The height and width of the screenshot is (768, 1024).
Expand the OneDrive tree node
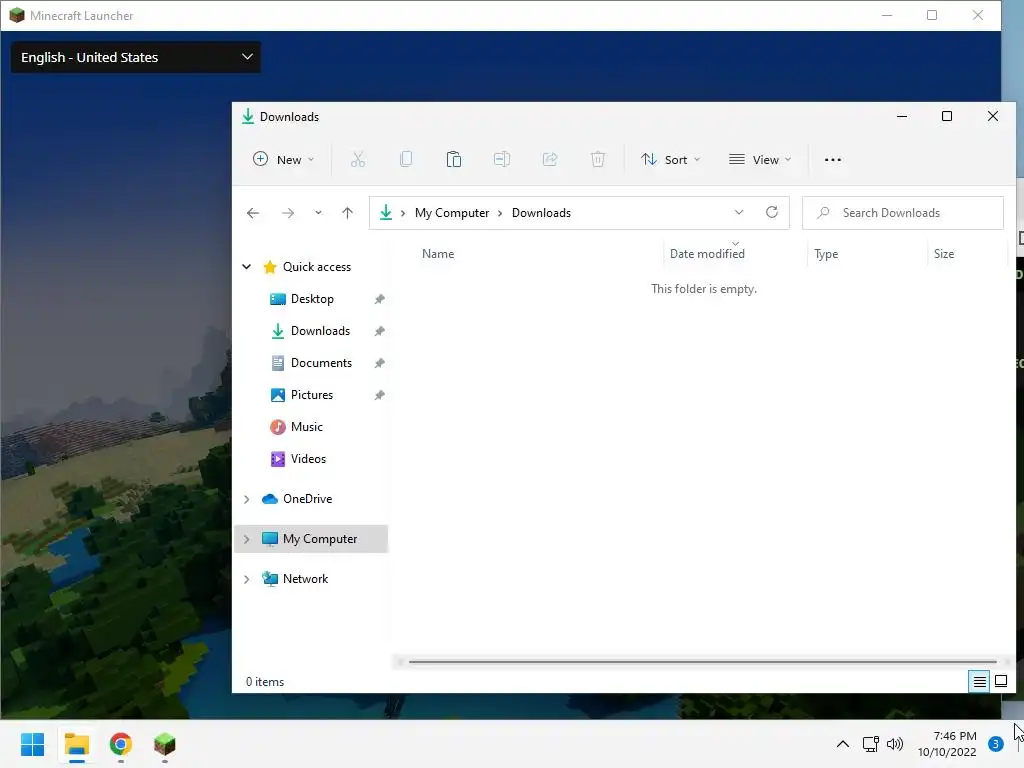[x=247, y=499]
